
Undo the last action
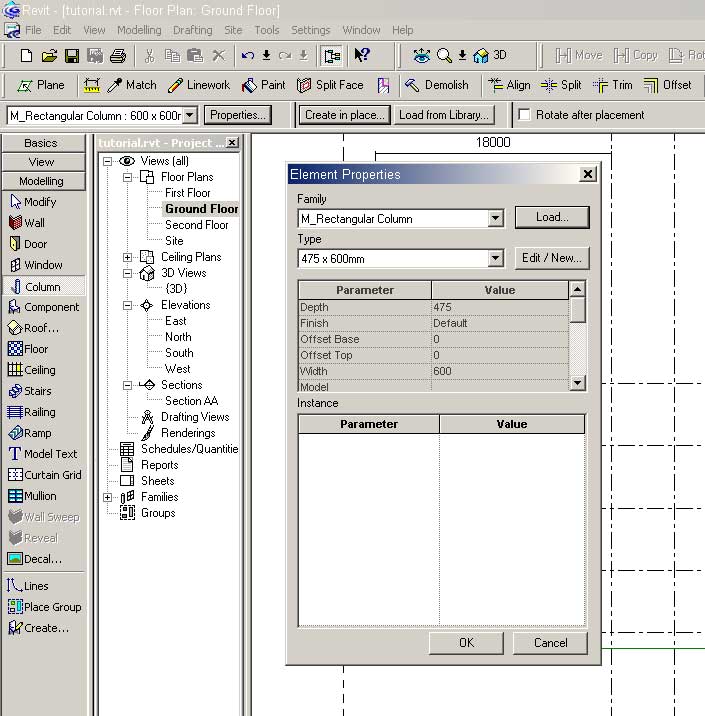click(x=248, y=56)
